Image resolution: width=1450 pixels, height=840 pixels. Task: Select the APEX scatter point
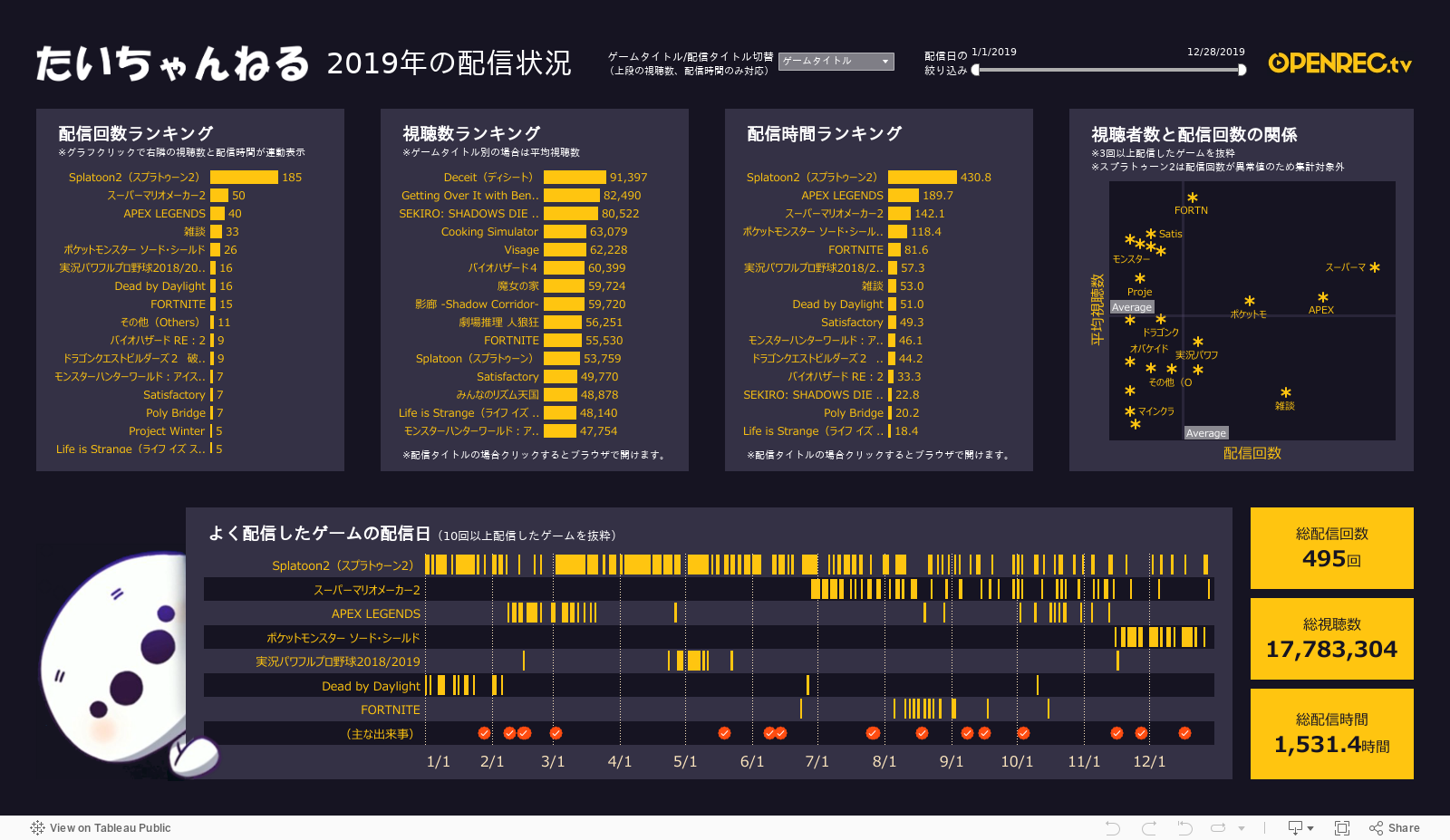[x=1323, y=297]
